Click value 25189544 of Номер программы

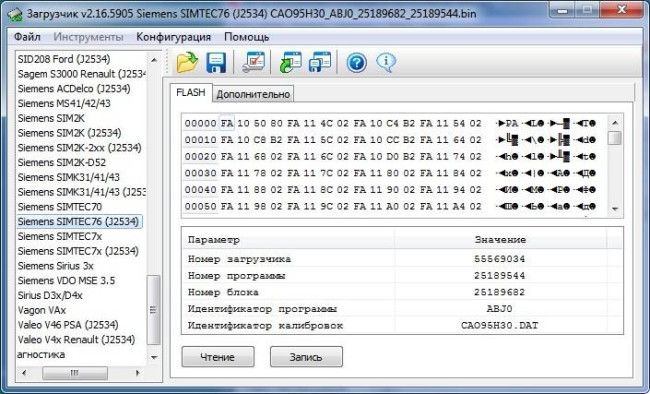[500, 275]
